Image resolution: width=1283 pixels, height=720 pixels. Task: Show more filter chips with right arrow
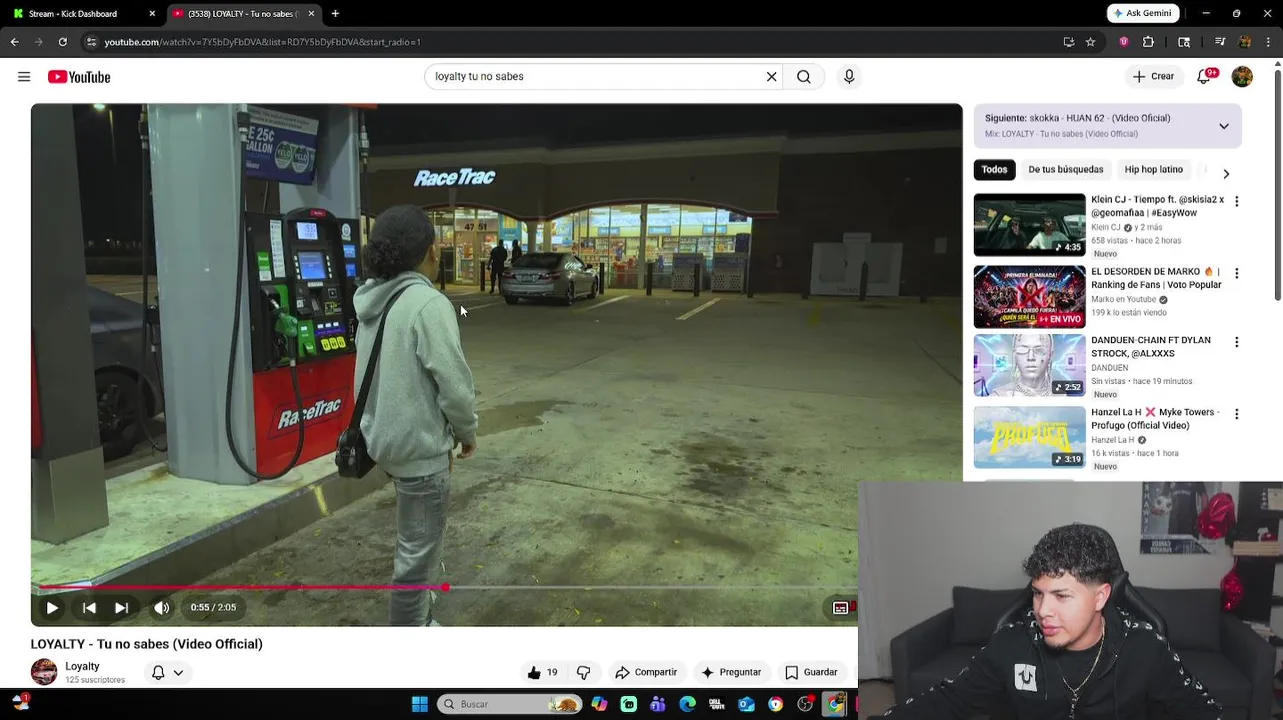(1226, 174)
